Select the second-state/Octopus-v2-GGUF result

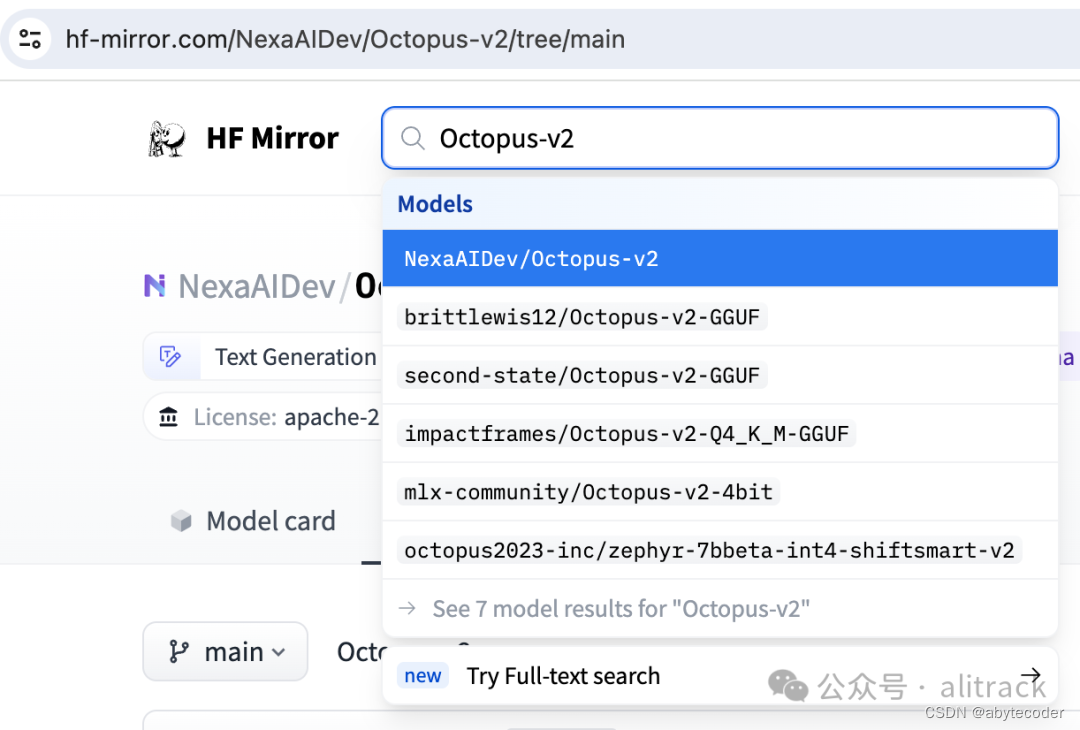[720, 375]
